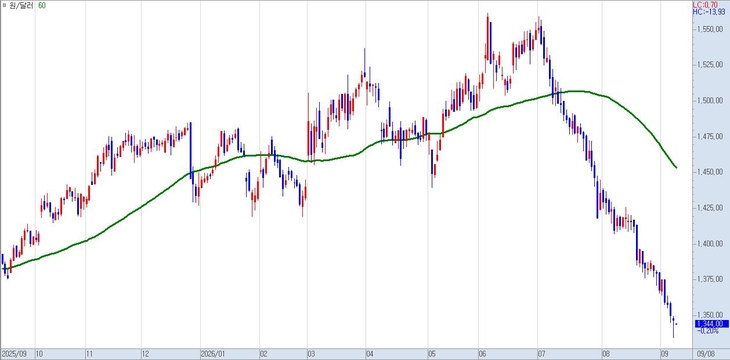
Task: Click the green 60 moving-average label
Action: pyautogui.click(x=42, y=7)
